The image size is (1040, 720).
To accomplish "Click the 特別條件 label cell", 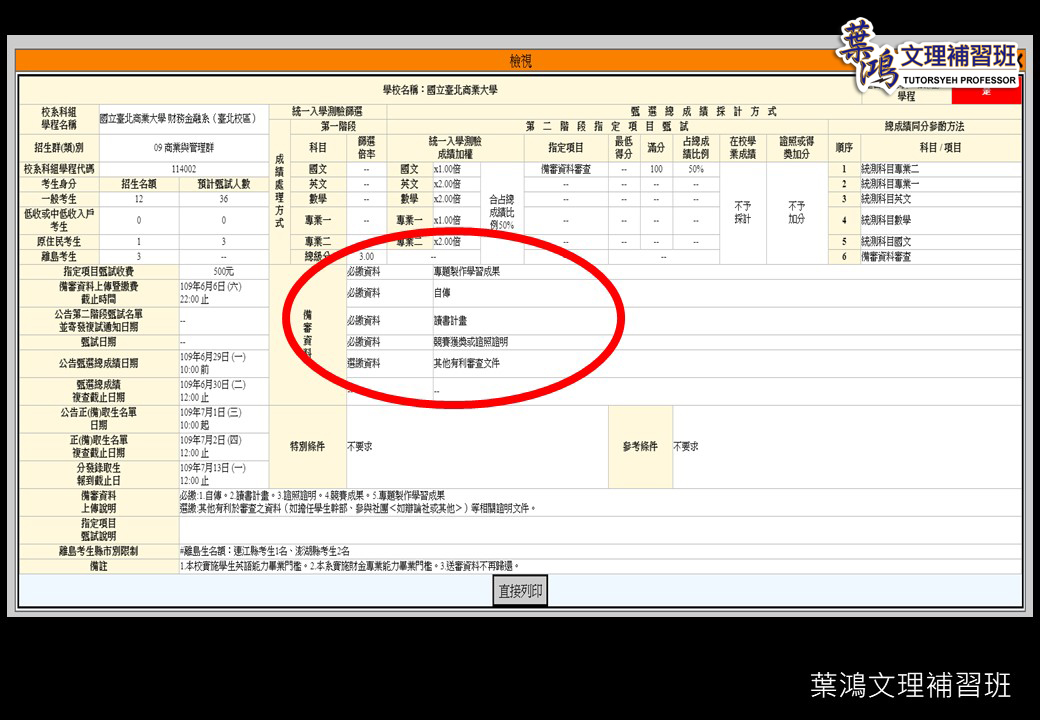I will click(306, 446).
